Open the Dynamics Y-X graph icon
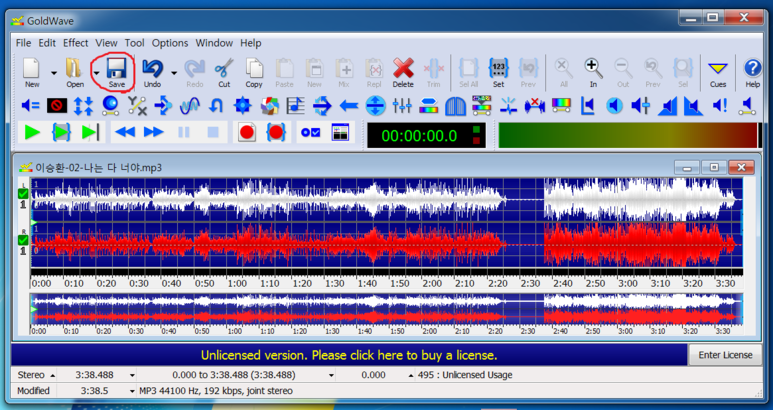The image size is (773, 410). 137,105
